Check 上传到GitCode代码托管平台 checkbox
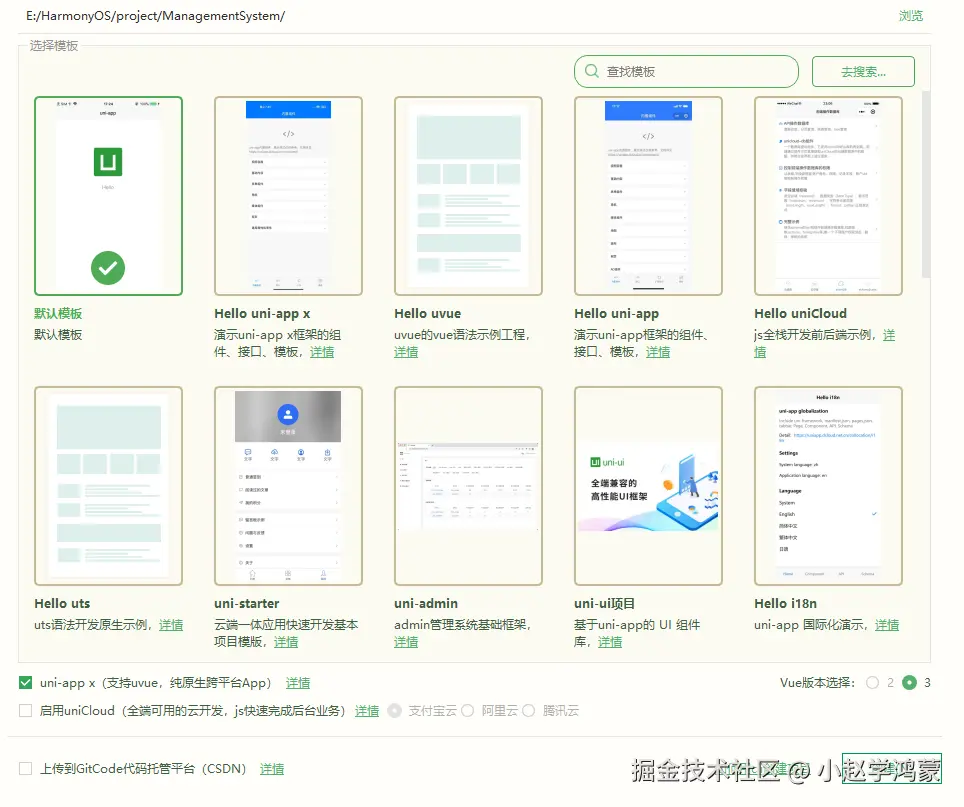This screenshot has height=807, width=964. (25, 768)
